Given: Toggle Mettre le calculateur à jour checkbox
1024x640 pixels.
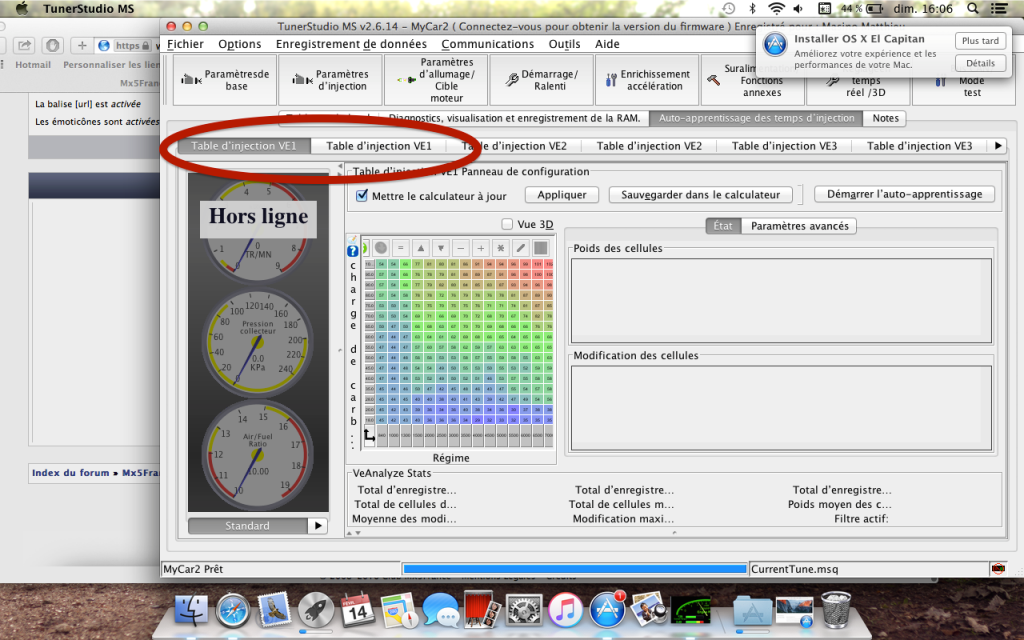Looking at the screenshot, I should tap(362, 195).
